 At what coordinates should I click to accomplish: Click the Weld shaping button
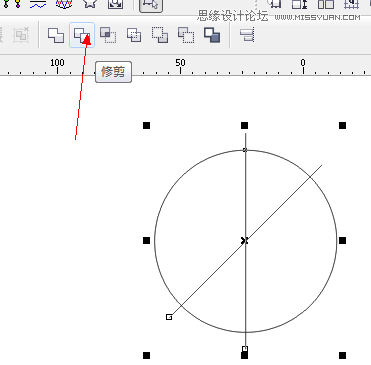pos(56,35)
